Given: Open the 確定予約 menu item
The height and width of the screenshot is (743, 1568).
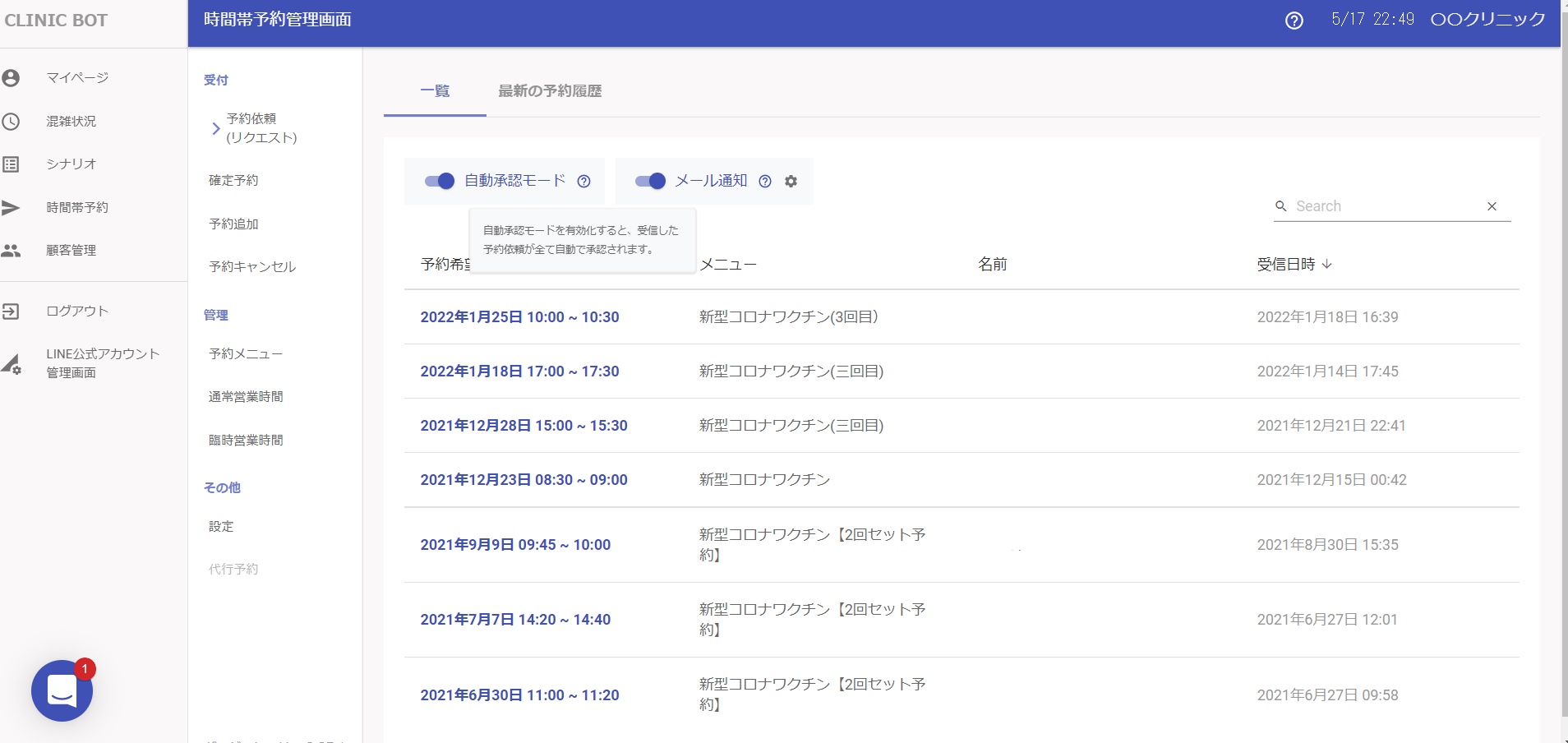Looking at the screenshot, I should 233,180.
